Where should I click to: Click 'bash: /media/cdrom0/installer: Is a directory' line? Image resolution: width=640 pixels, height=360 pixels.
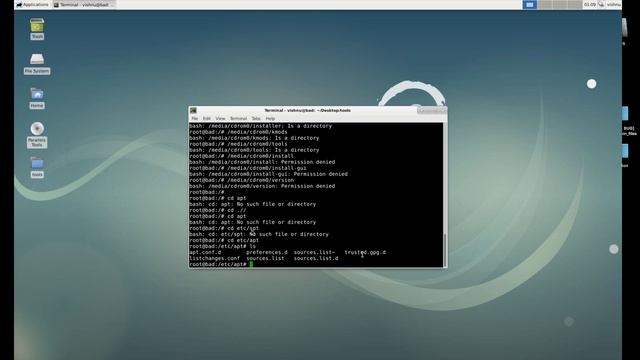260,126
